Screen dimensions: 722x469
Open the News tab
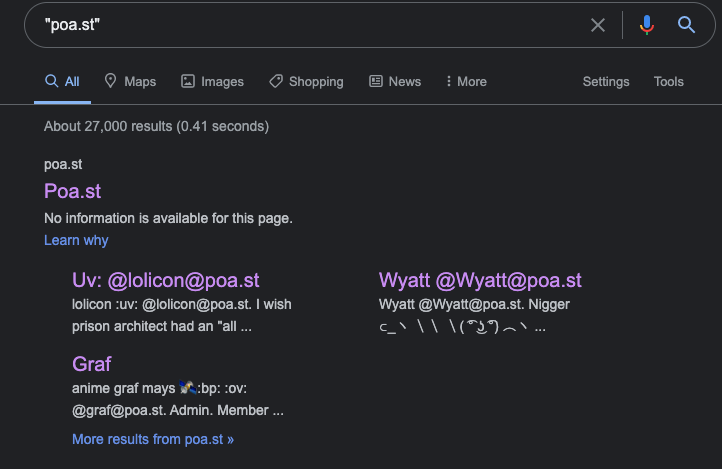point(395,81)
